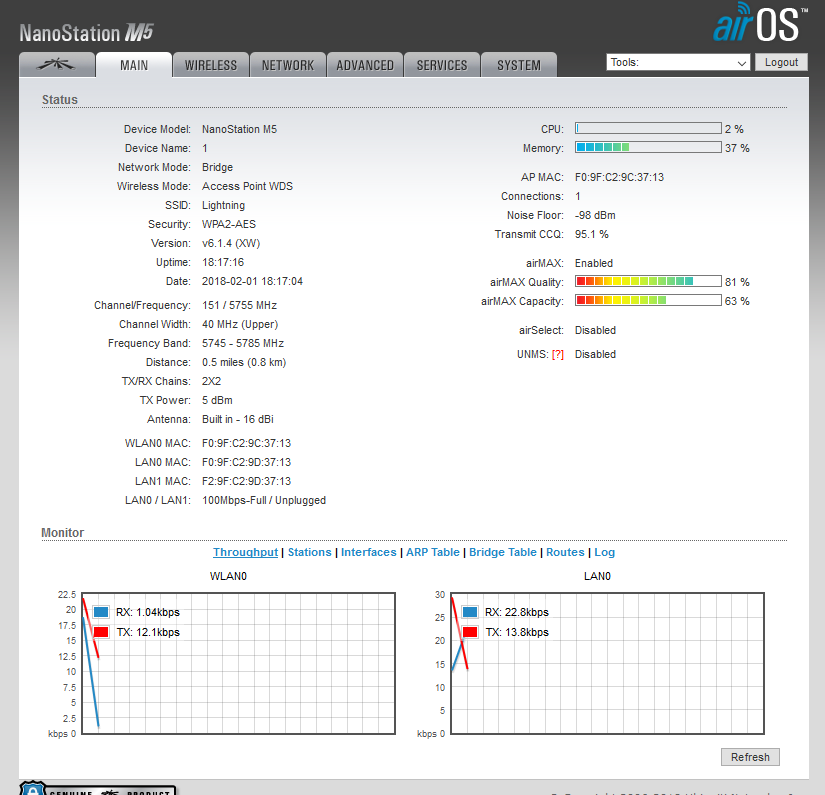Go to the NETWORK tab
Image resolution: width=825 pixels, height=795 pixels.
coord(288,65)
